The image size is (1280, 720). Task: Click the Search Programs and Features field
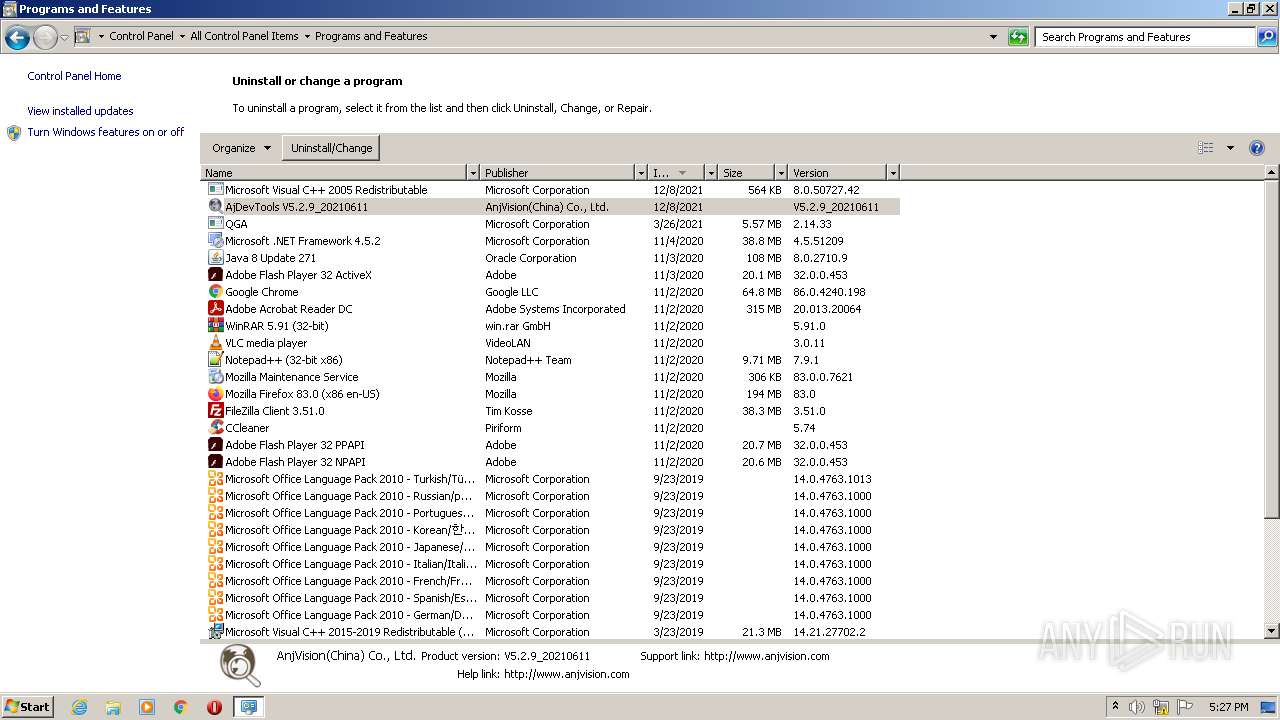1145,37
